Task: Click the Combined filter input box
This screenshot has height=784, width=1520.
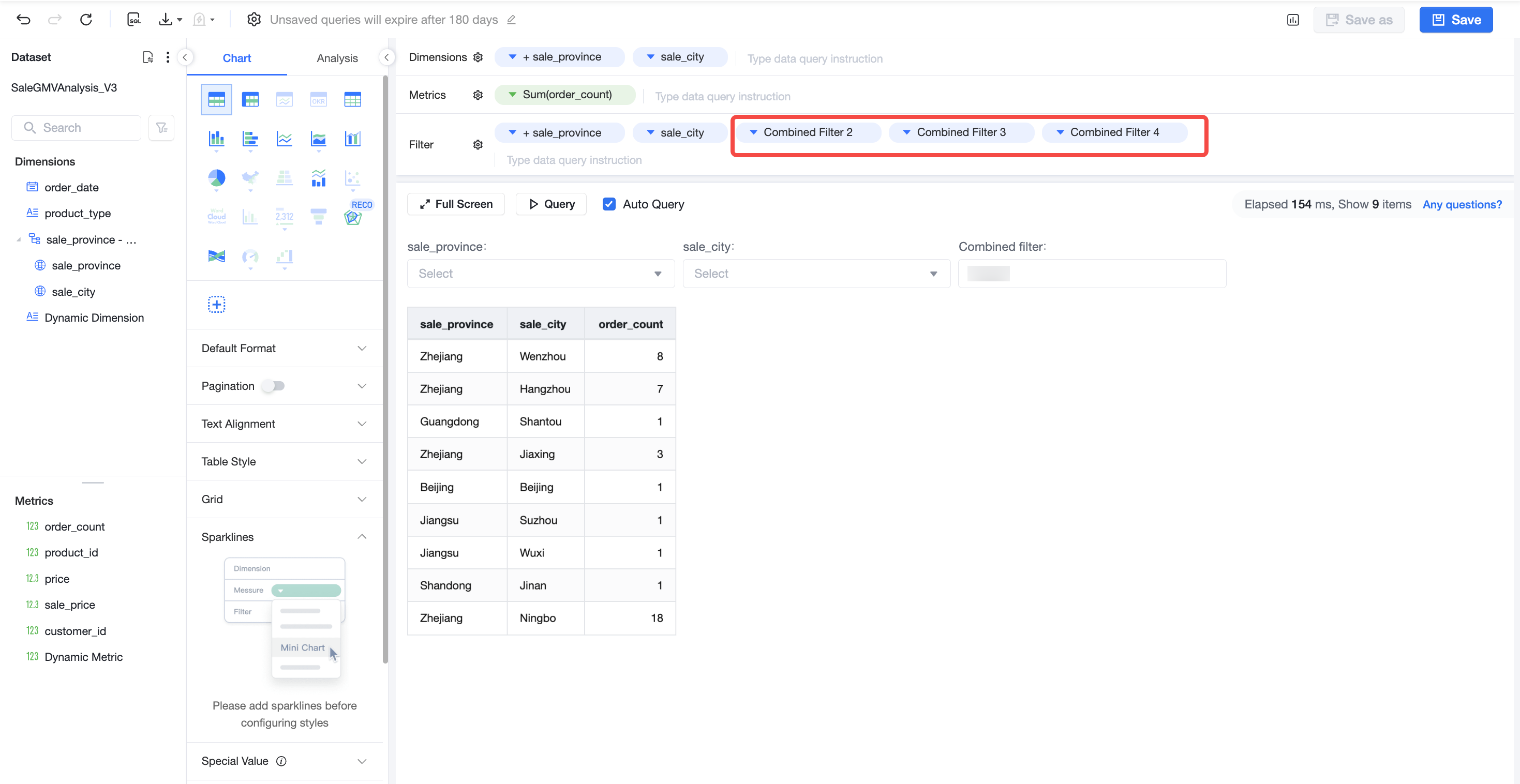Action: pyautogui.click(x=1092, y=274)
